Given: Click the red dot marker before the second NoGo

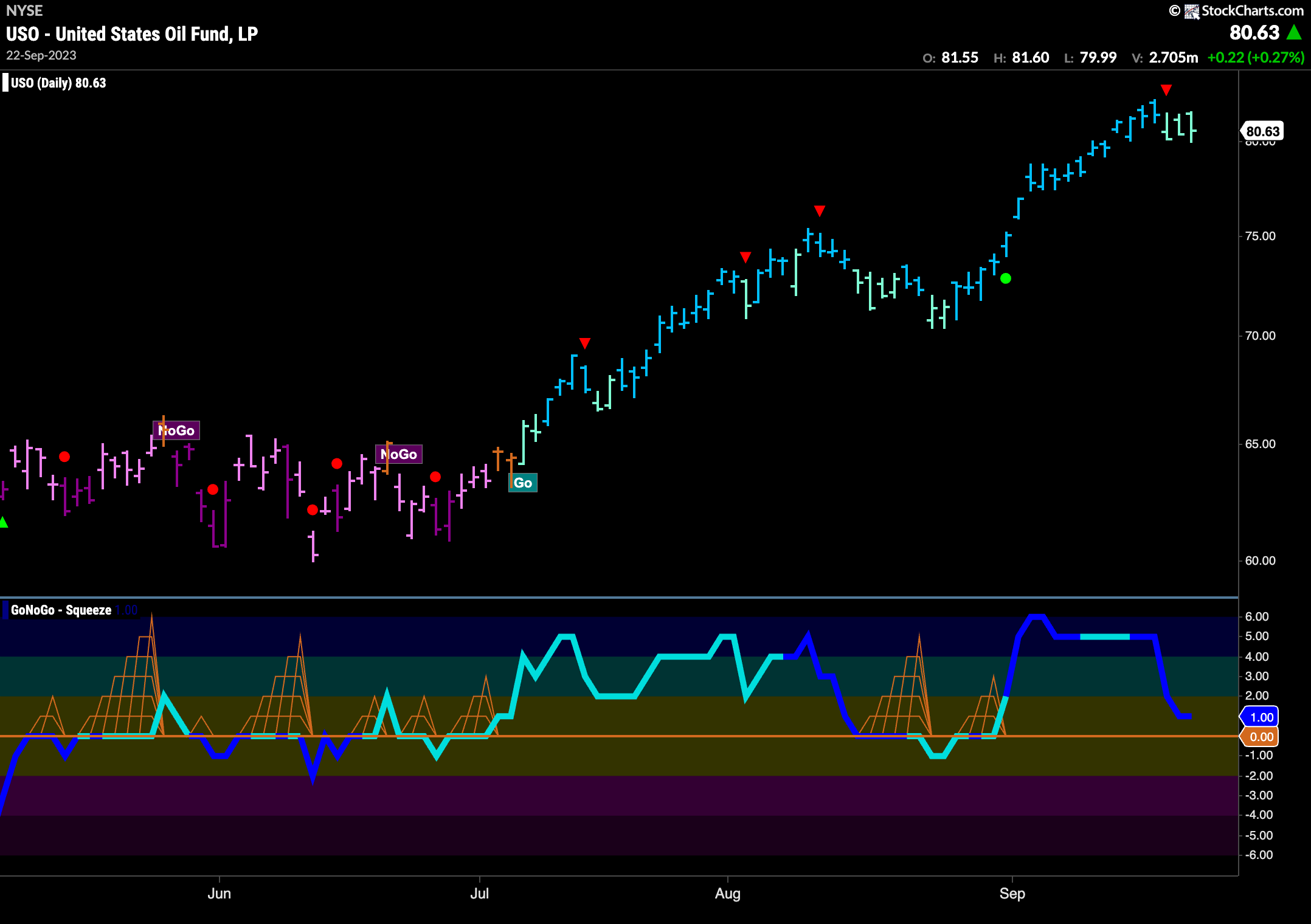Looking at the screenshot, I should tap(337, 463).
